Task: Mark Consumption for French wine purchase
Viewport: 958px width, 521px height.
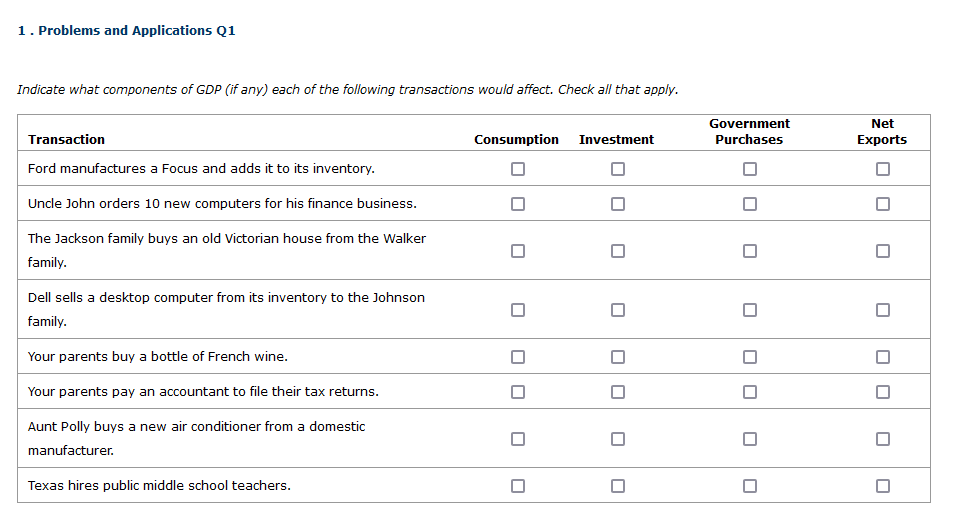Action: pyautogui.click(x=517, y=357)
